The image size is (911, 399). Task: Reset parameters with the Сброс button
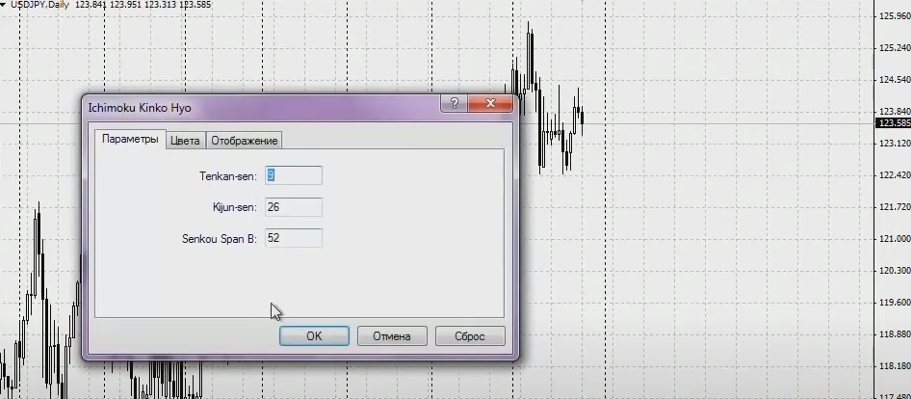[x=470, y=336]
